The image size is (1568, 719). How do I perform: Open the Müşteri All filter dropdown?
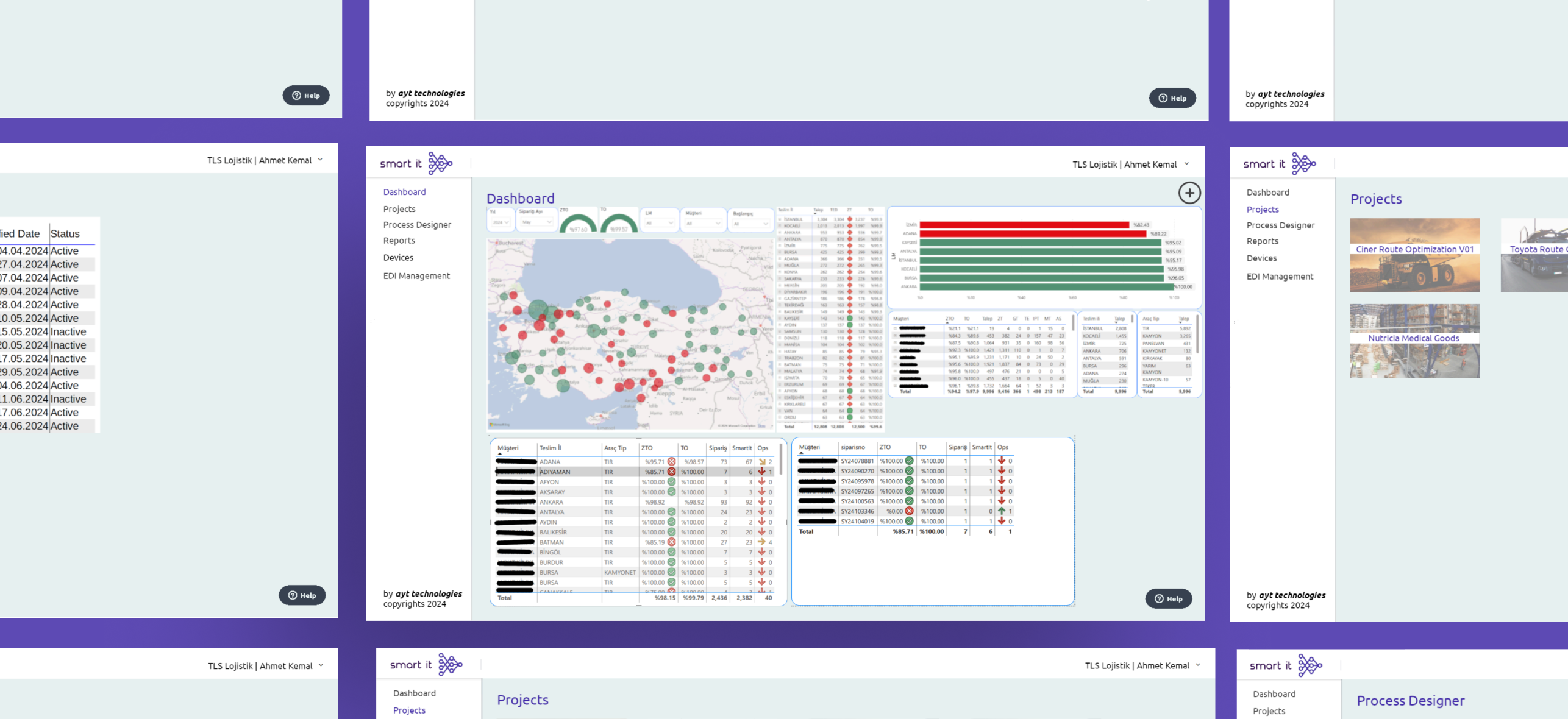tap(703, 223)
